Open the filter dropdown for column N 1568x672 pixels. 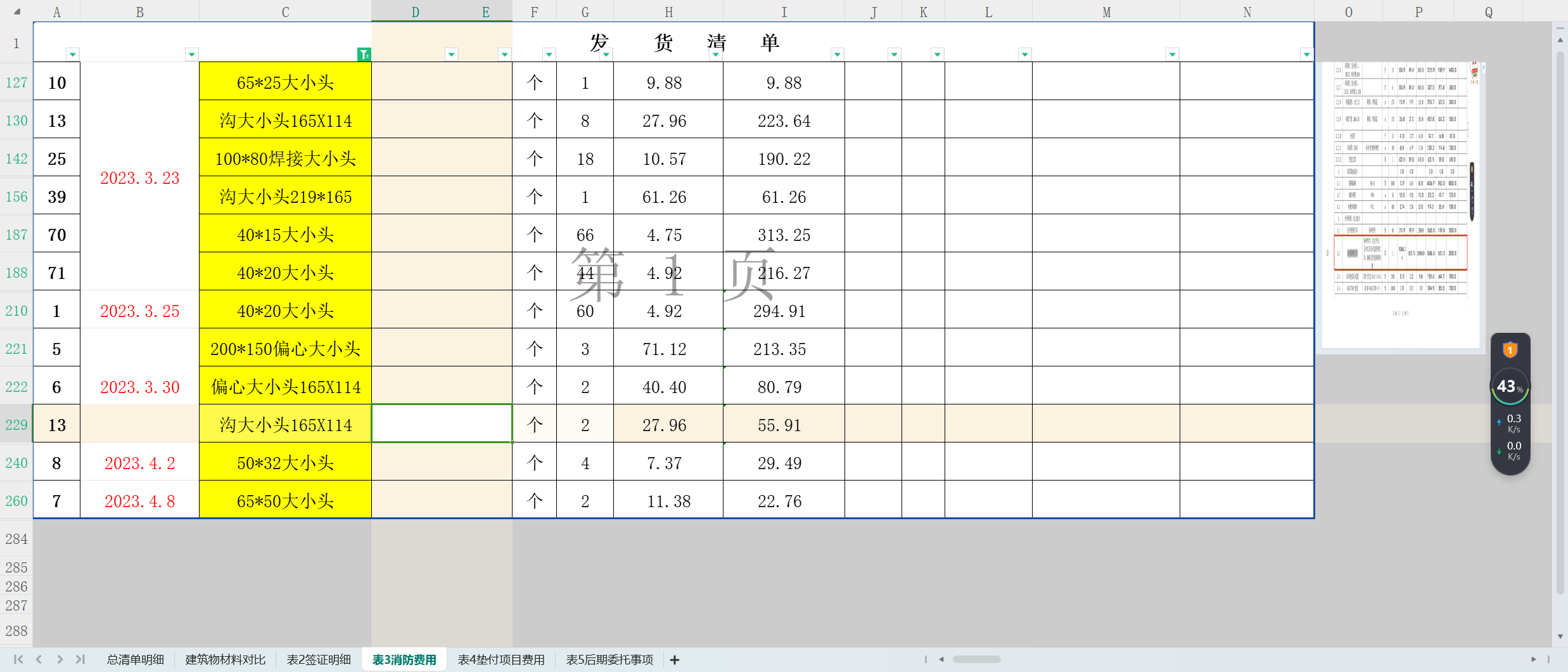(1307, 55)
